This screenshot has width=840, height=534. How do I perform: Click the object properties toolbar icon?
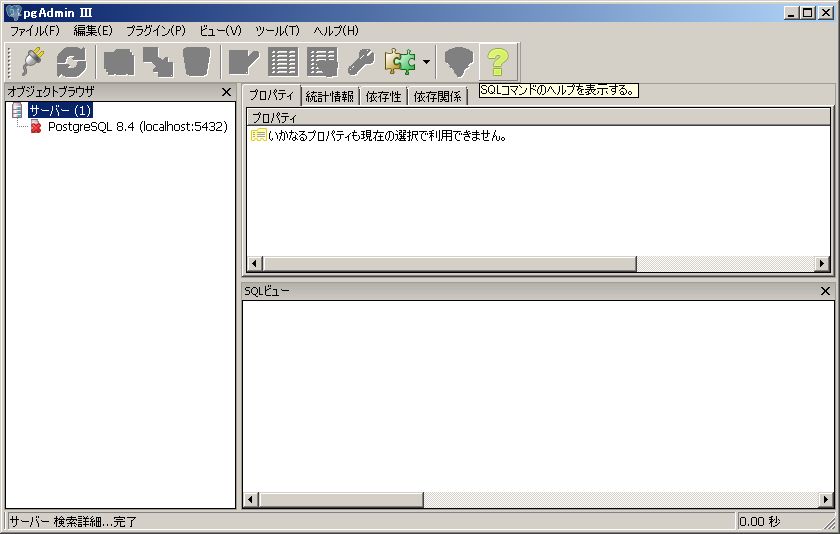(119, 62)
